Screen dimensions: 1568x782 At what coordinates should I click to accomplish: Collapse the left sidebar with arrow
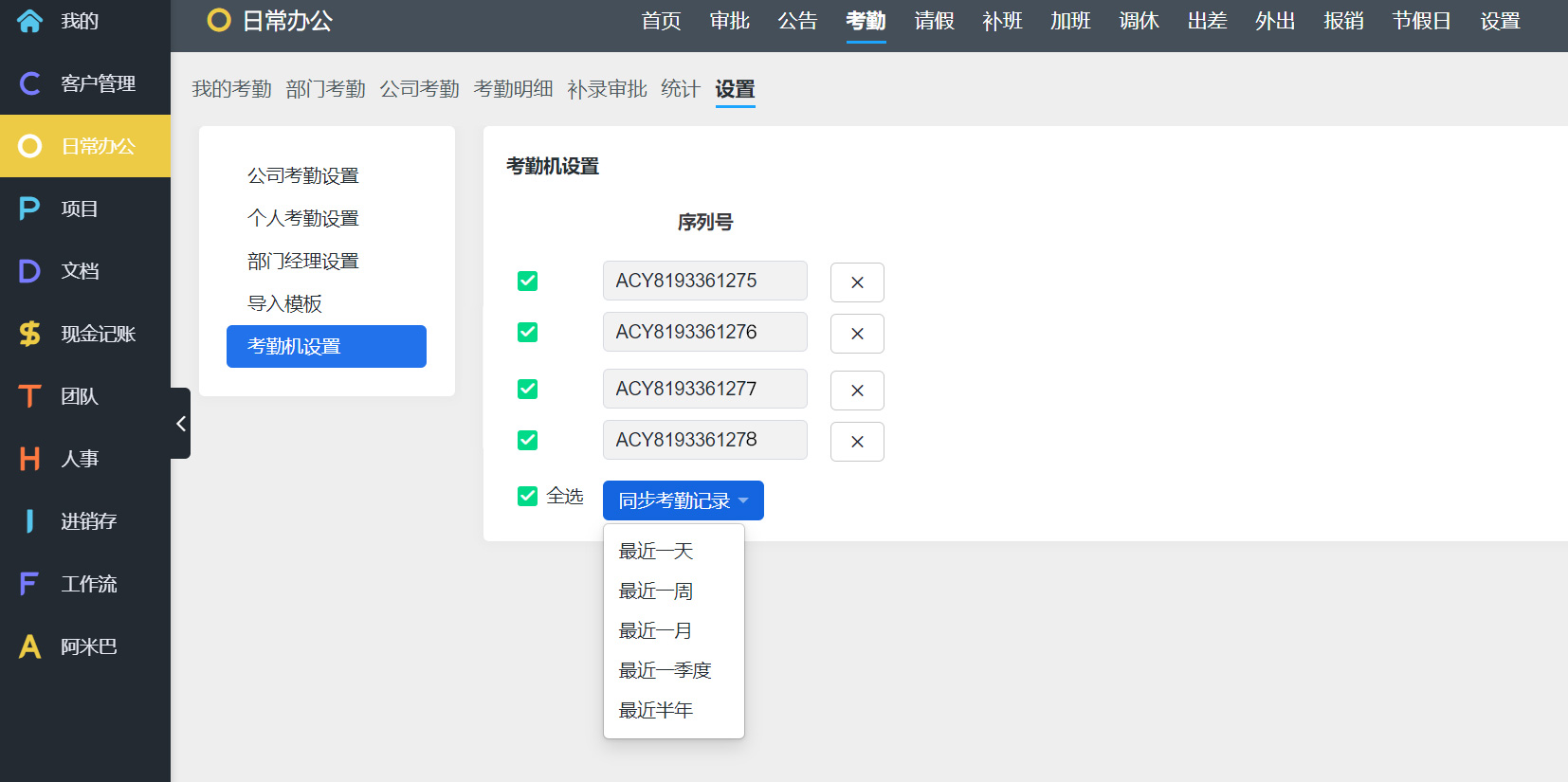tap(180, 424)
